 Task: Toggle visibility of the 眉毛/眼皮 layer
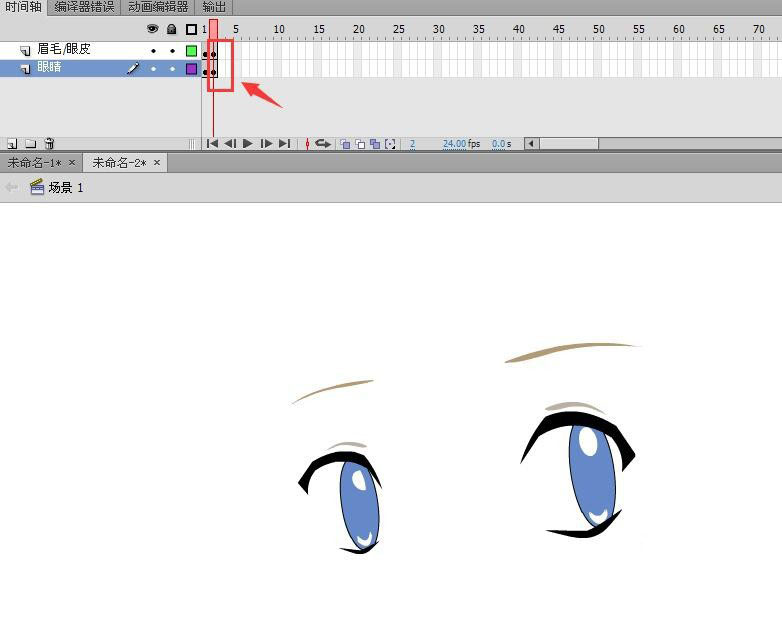coord(153,50)
